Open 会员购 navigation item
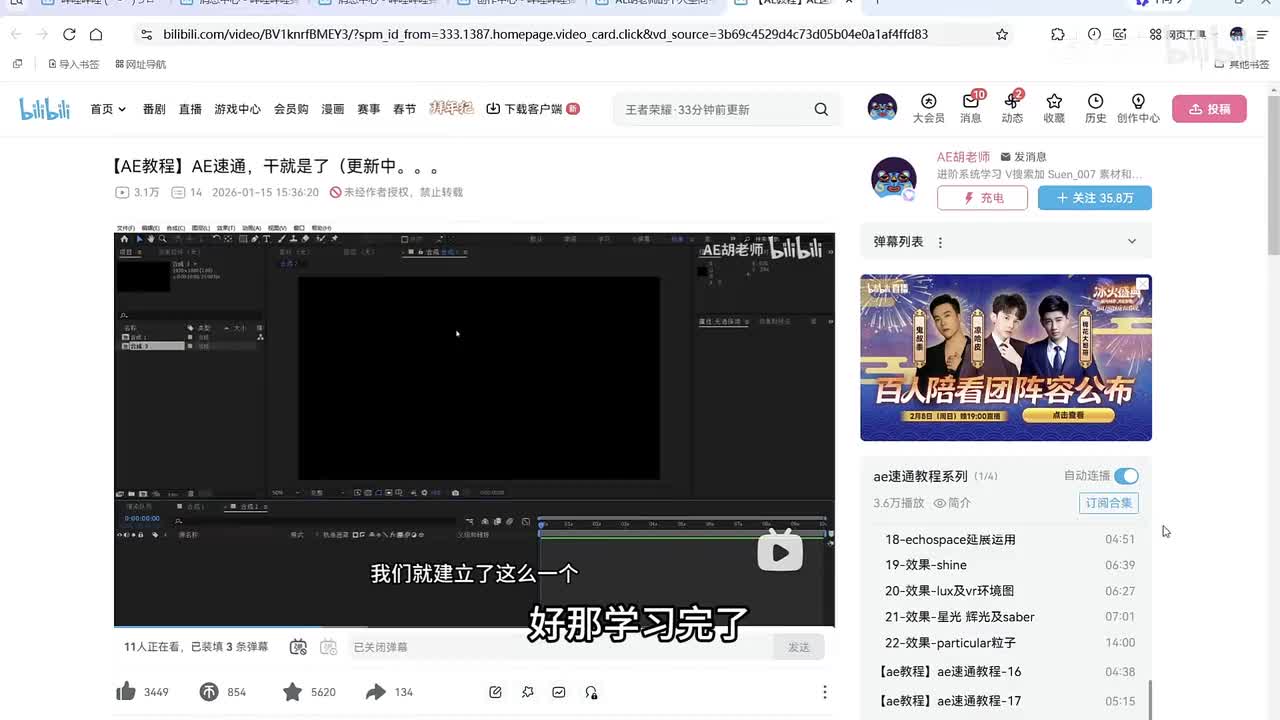 [x=291, y=109]
